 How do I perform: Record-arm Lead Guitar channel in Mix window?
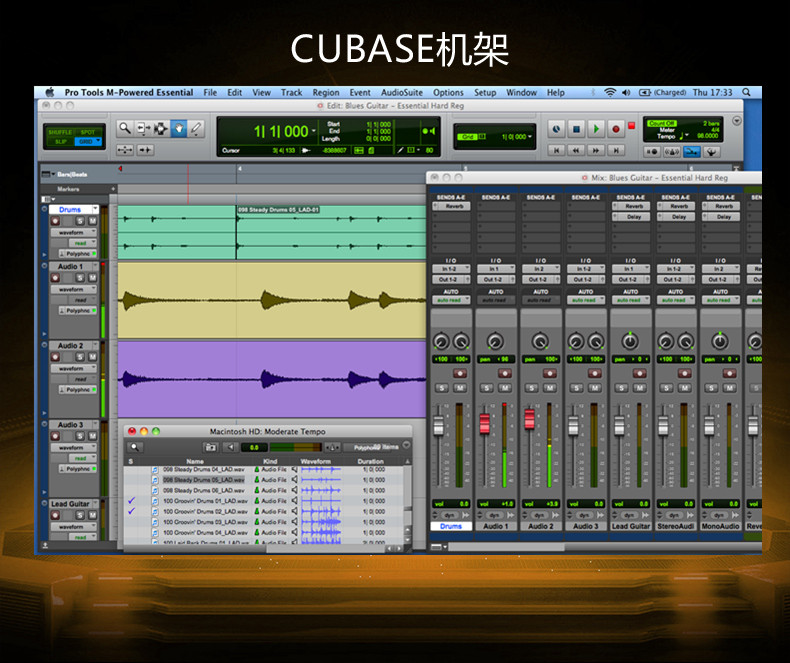[x=640, y=373]
